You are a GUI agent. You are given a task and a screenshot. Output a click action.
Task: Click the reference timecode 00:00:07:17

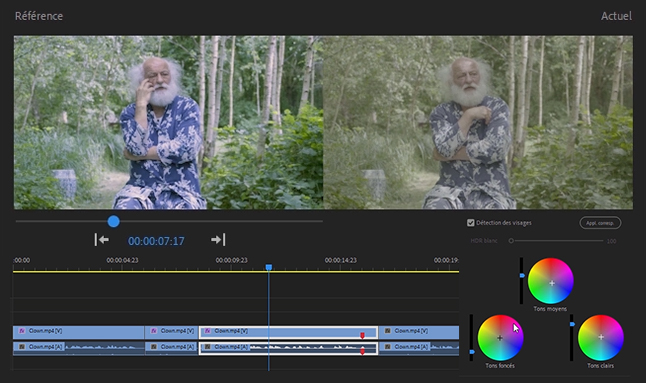point(156,241)
